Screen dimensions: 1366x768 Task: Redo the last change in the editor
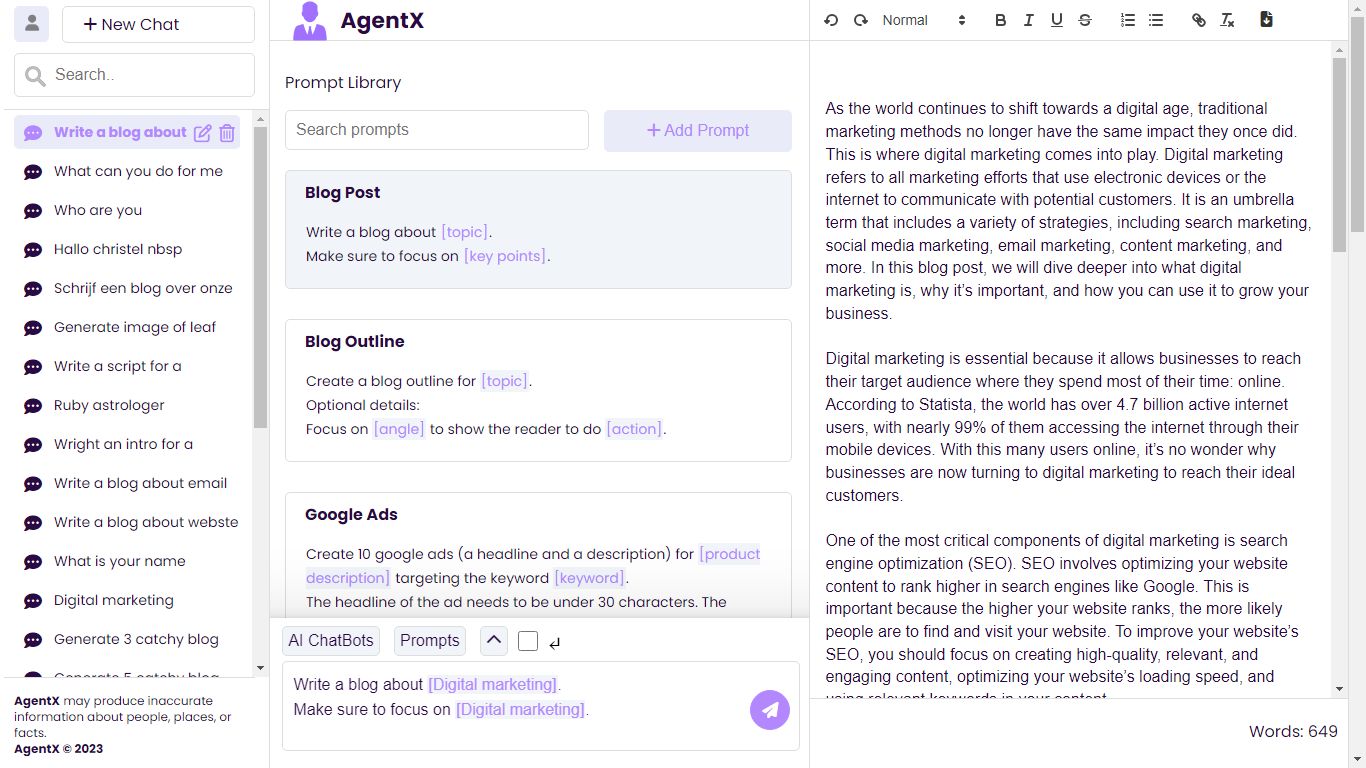point(860,19)
